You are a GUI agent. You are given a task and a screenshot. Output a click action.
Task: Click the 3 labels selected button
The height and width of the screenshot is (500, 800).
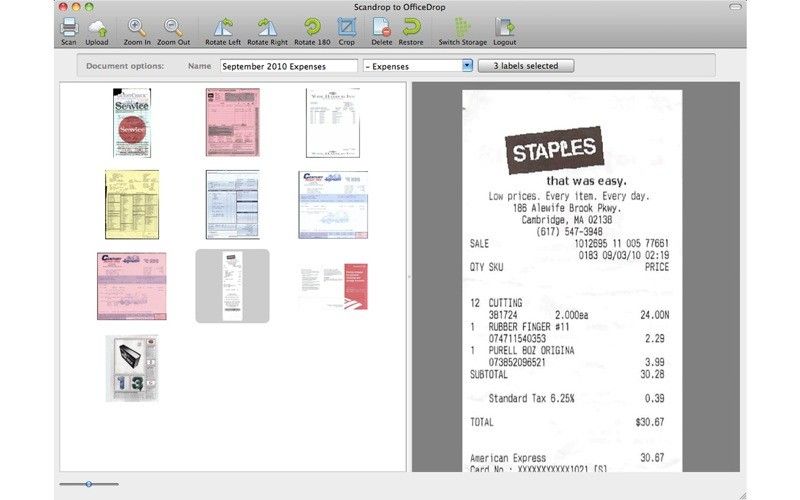point(526,66)
